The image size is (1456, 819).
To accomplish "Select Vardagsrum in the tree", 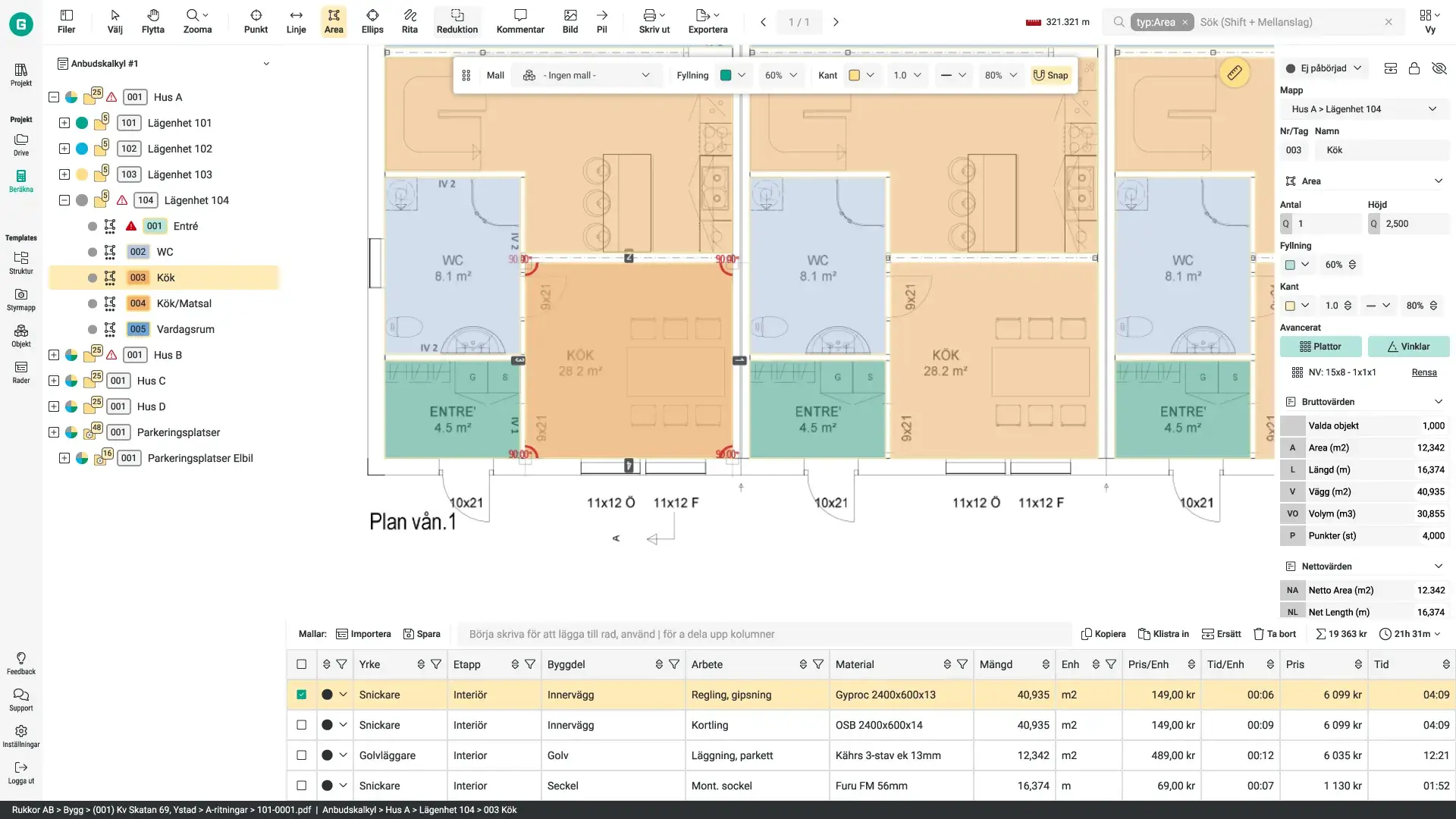I will click(x=185, y=329).
